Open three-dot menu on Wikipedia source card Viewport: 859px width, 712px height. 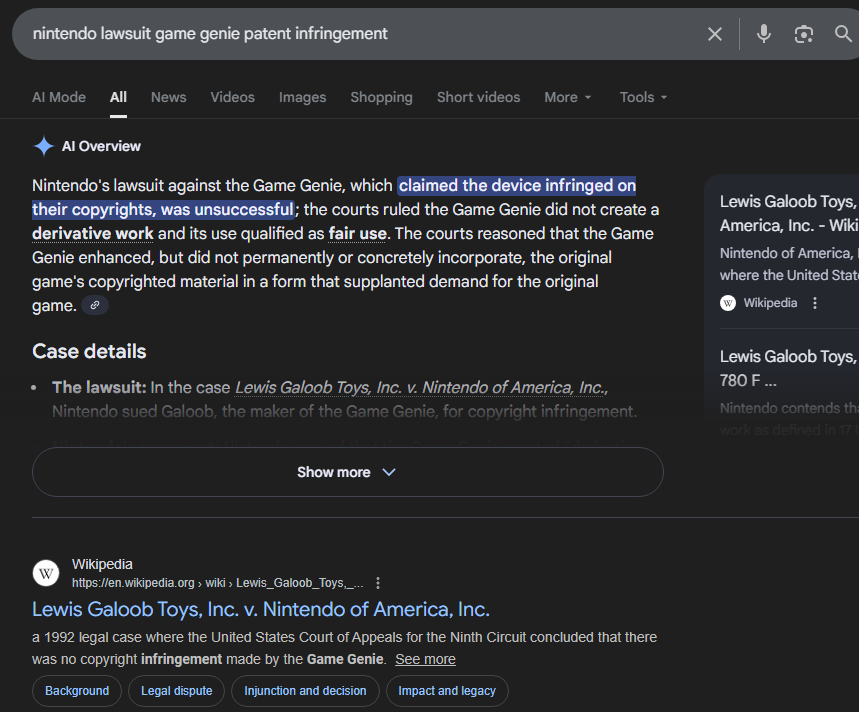pos(815,303)
